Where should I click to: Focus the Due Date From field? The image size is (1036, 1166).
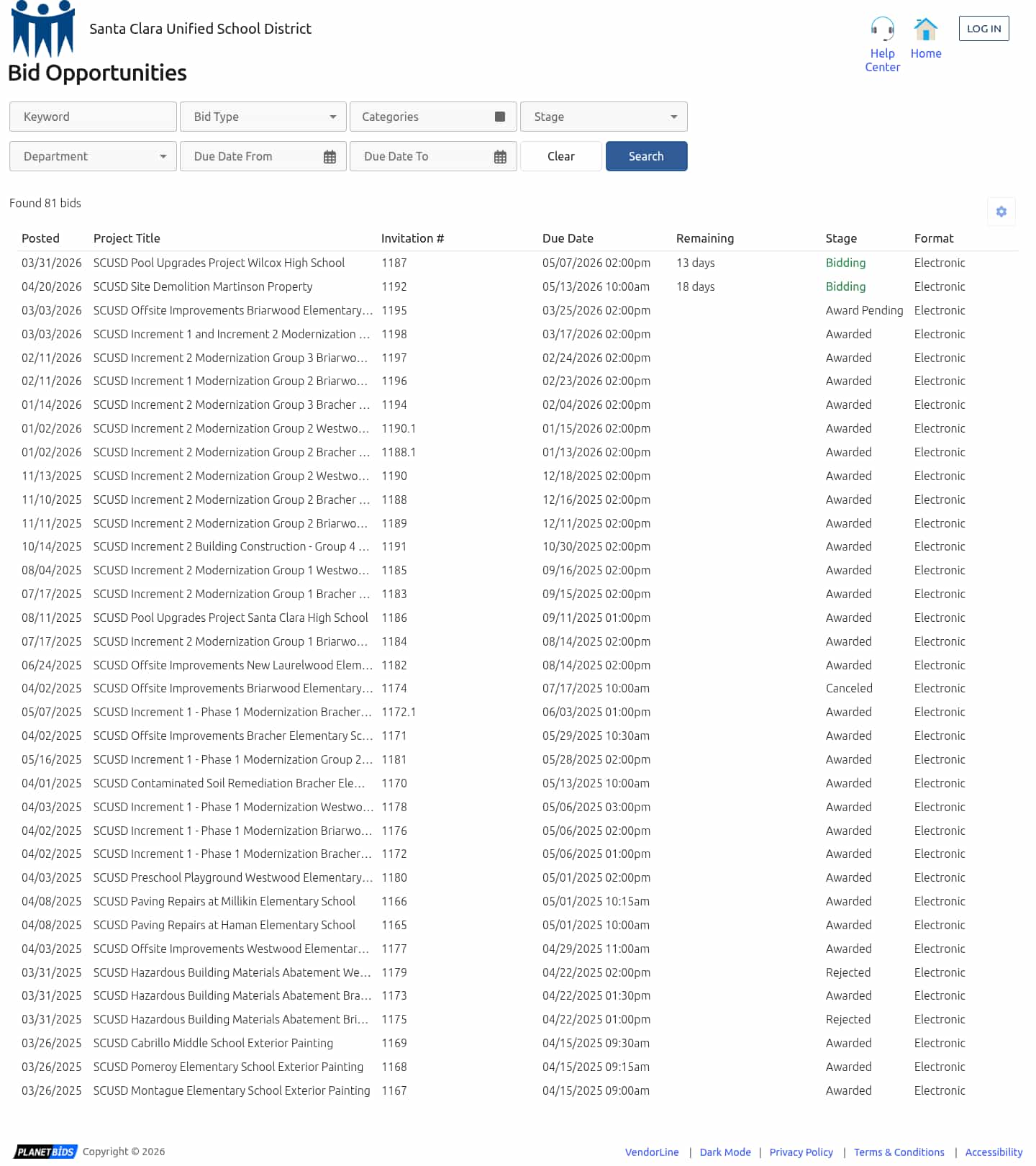point(263,156)
